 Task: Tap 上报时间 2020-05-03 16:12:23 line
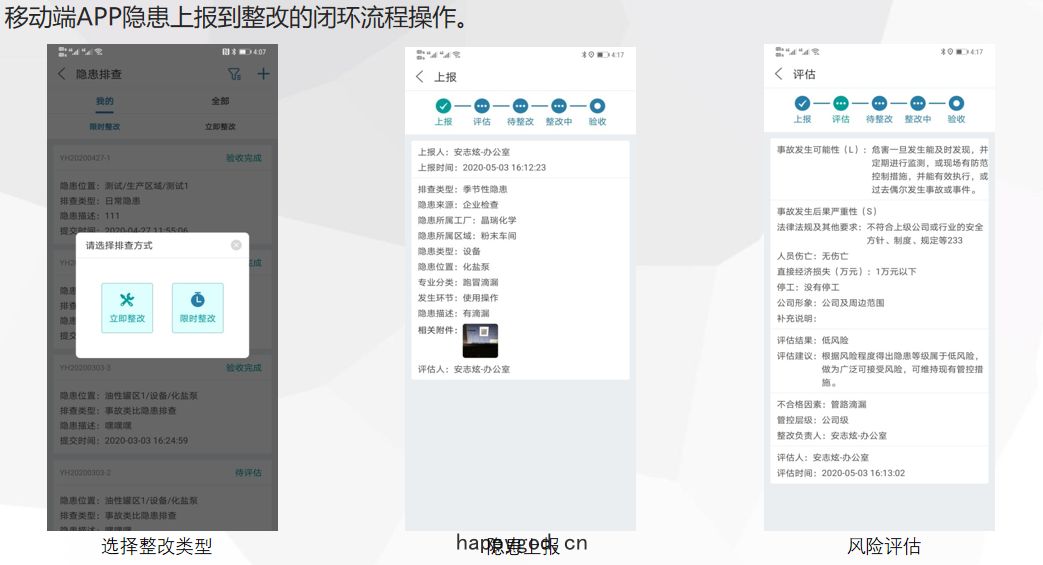pyautogui.click(x=482, y=168)
